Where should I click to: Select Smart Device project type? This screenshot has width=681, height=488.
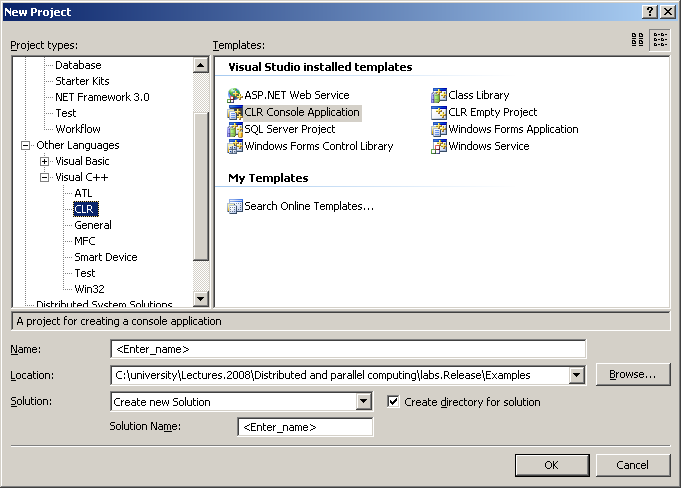pos(106,257)
